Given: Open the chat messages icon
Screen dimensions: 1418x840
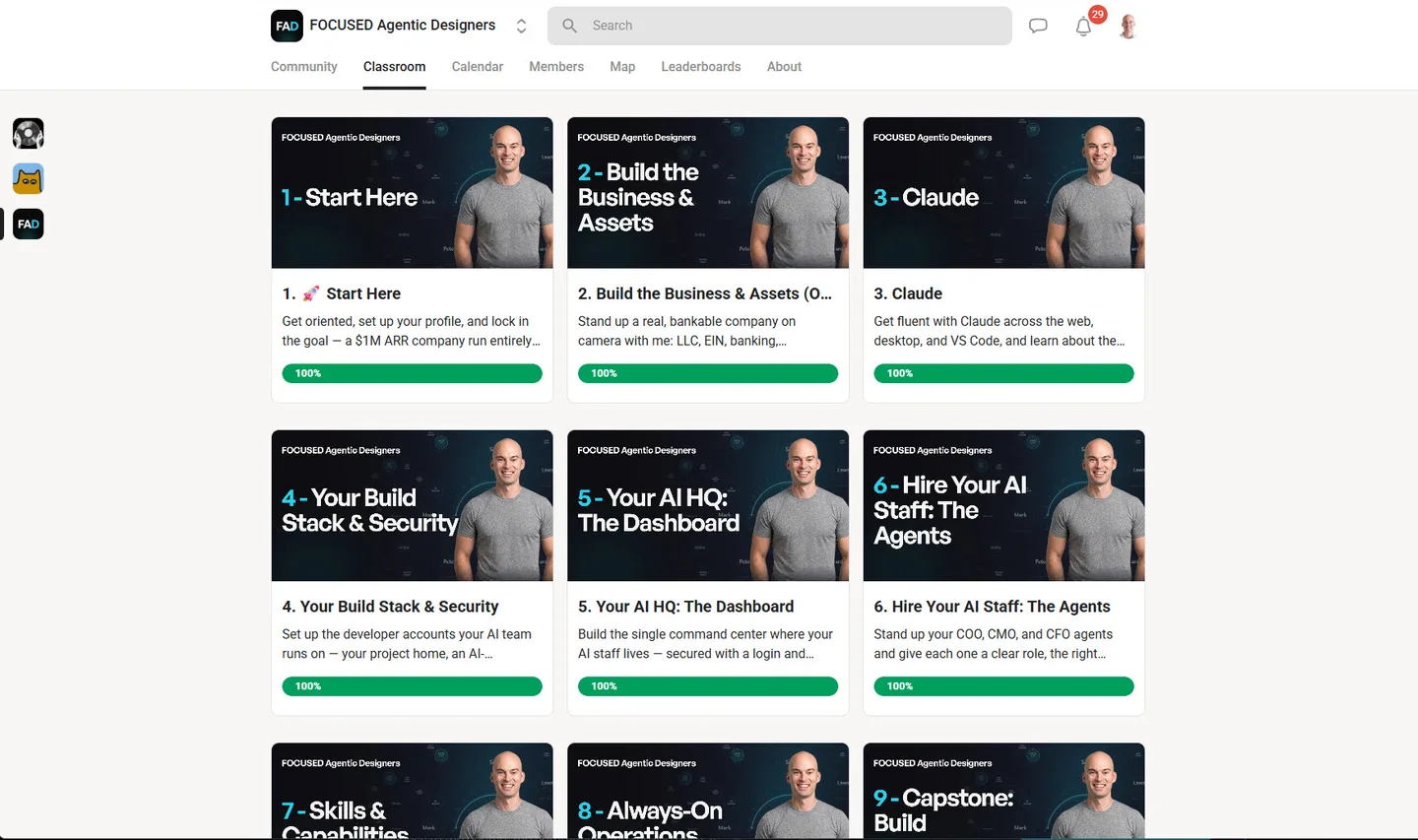Looking at the screenshot, I should 1038,26.
